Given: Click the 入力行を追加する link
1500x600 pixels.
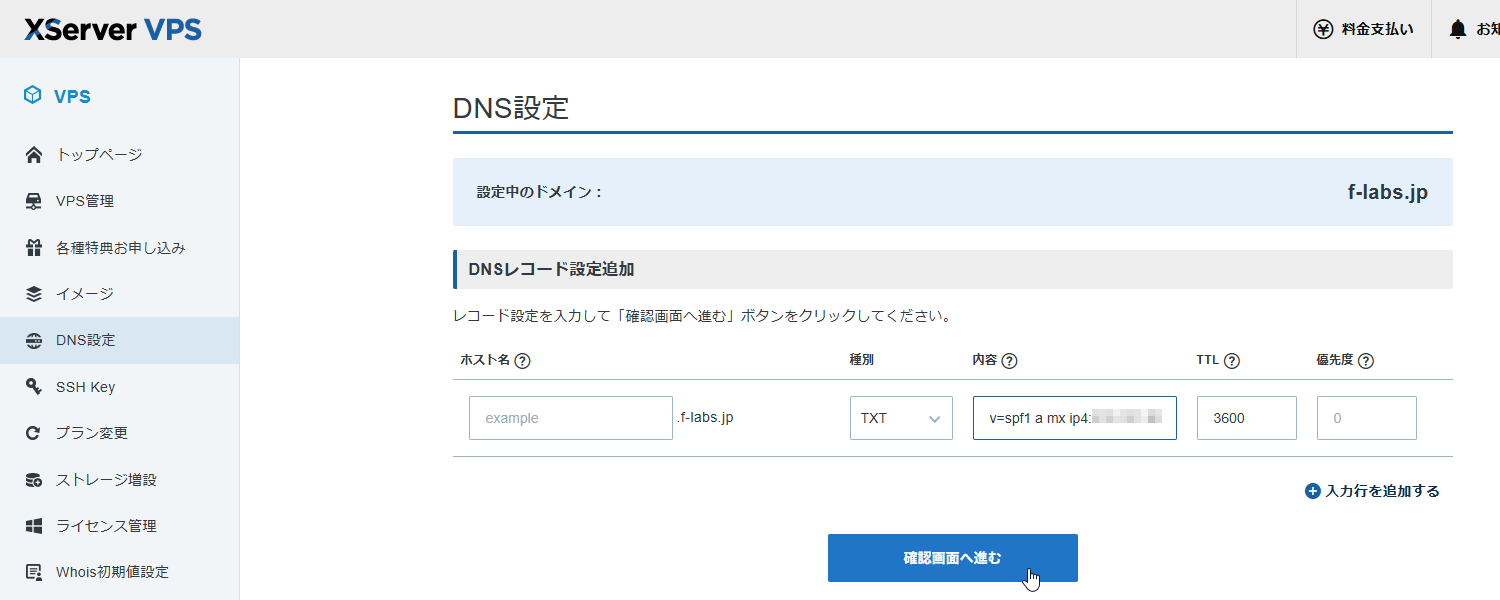Looking at the screenshot, I should point(1382,491).
